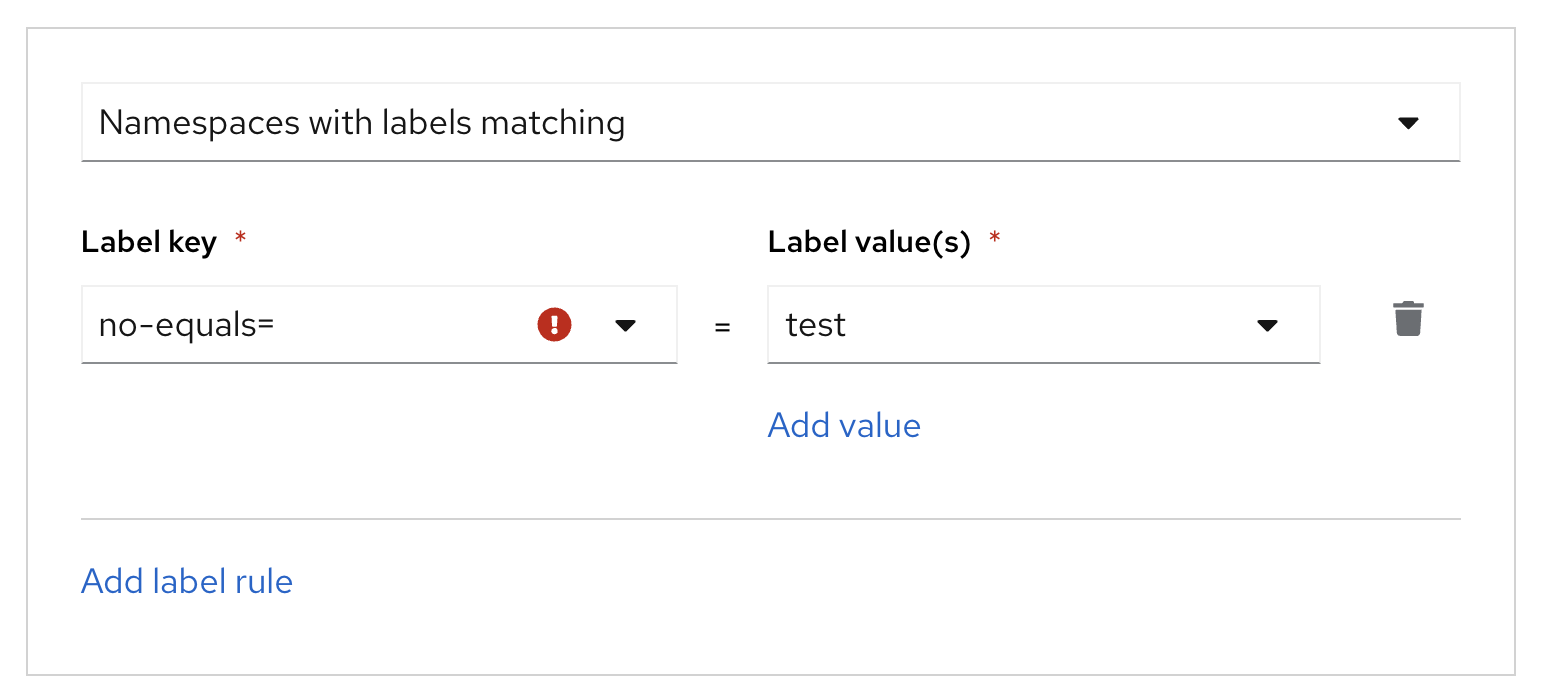This screenshot has width=1544, height=696.
Task: Click the required asterisk next to Label key
Action: tap(240, 240)
